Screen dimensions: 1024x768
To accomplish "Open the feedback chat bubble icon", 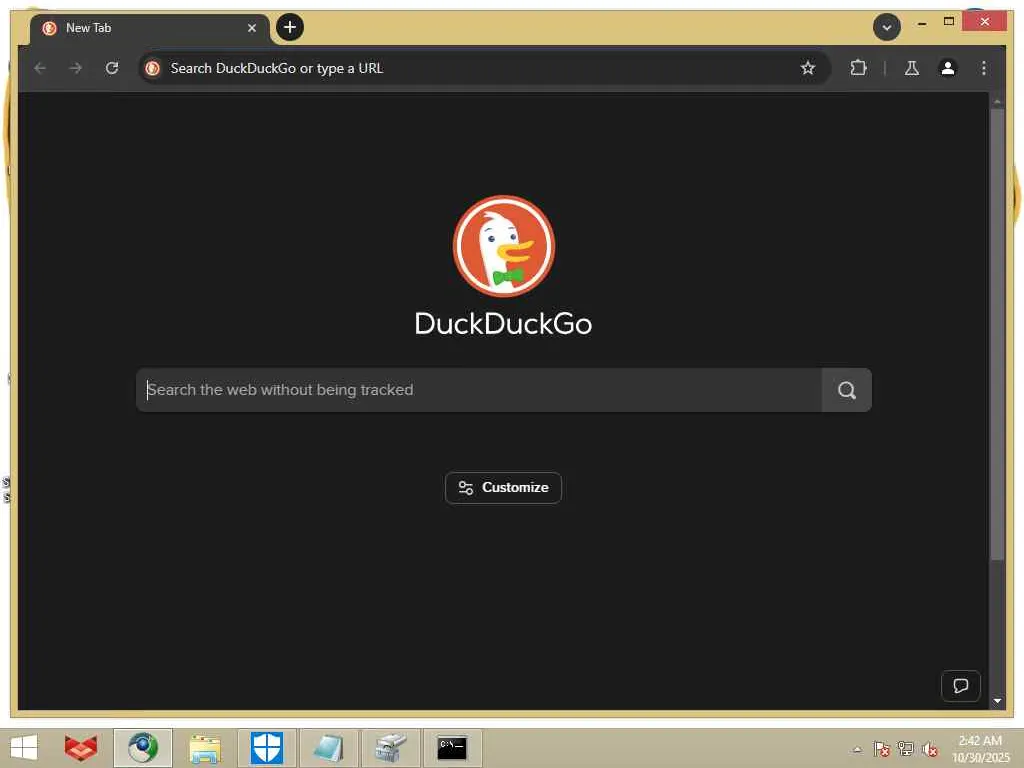I will click(x=960, y=686).
